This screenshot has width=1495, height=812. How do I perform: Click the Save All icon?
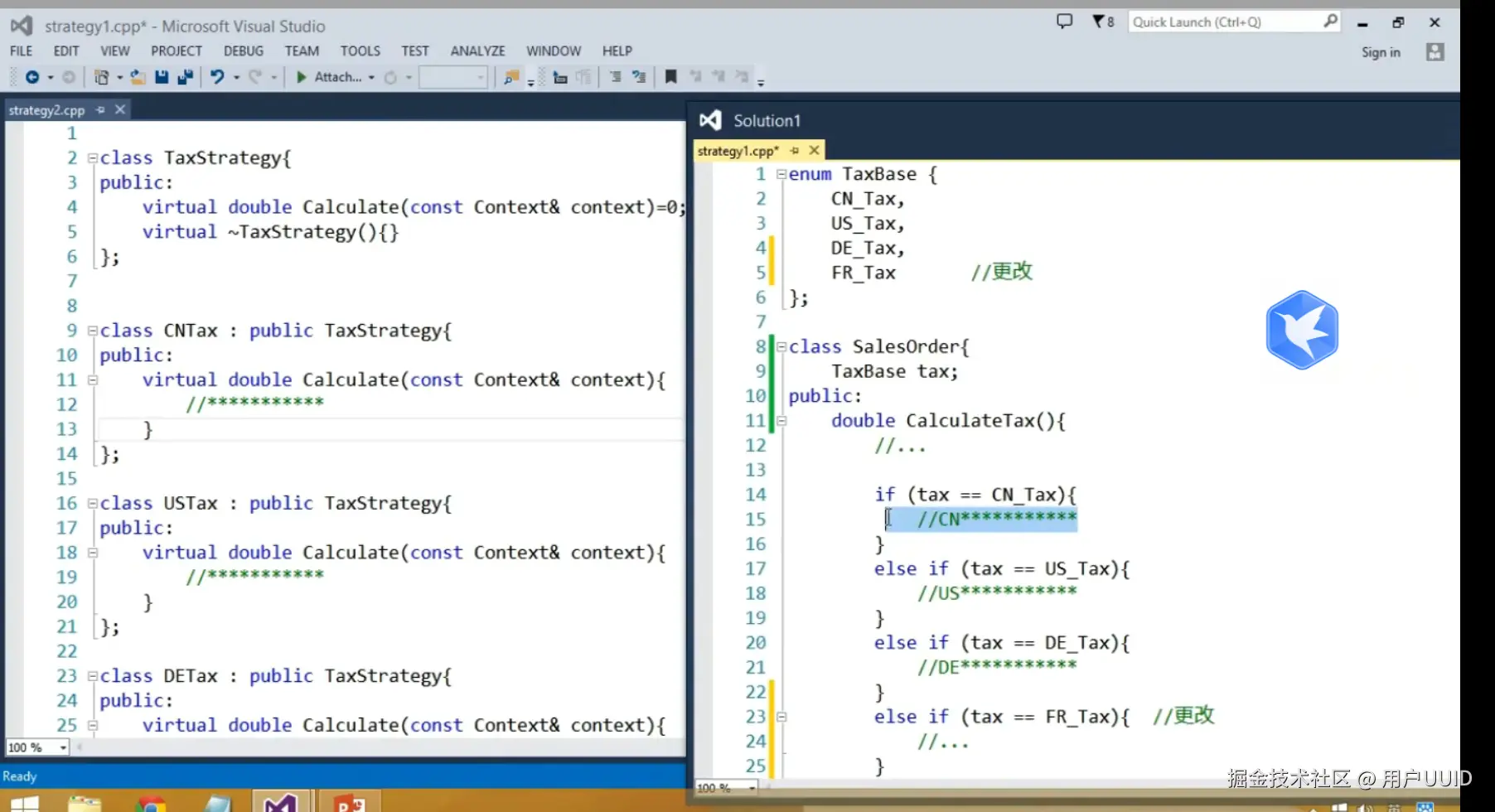186,77
